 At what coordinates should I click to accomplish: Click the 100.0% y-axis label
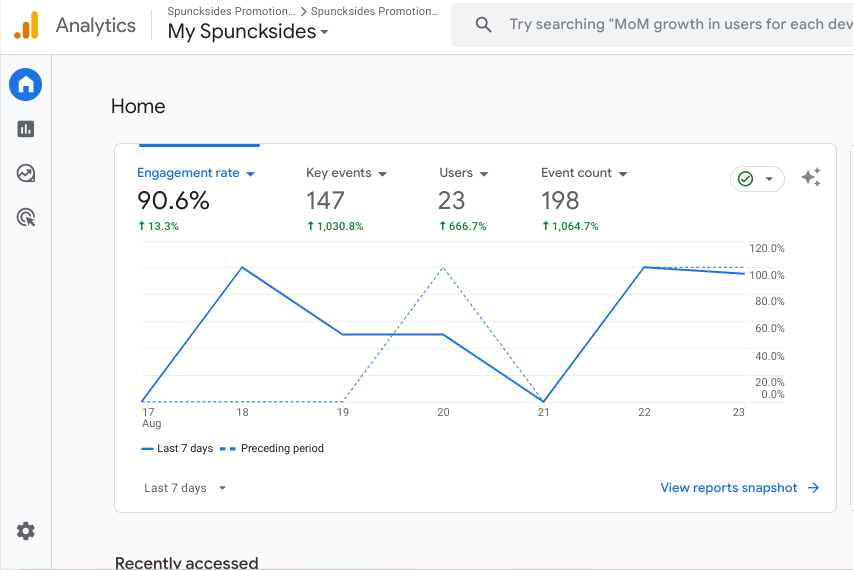(767, 275)
